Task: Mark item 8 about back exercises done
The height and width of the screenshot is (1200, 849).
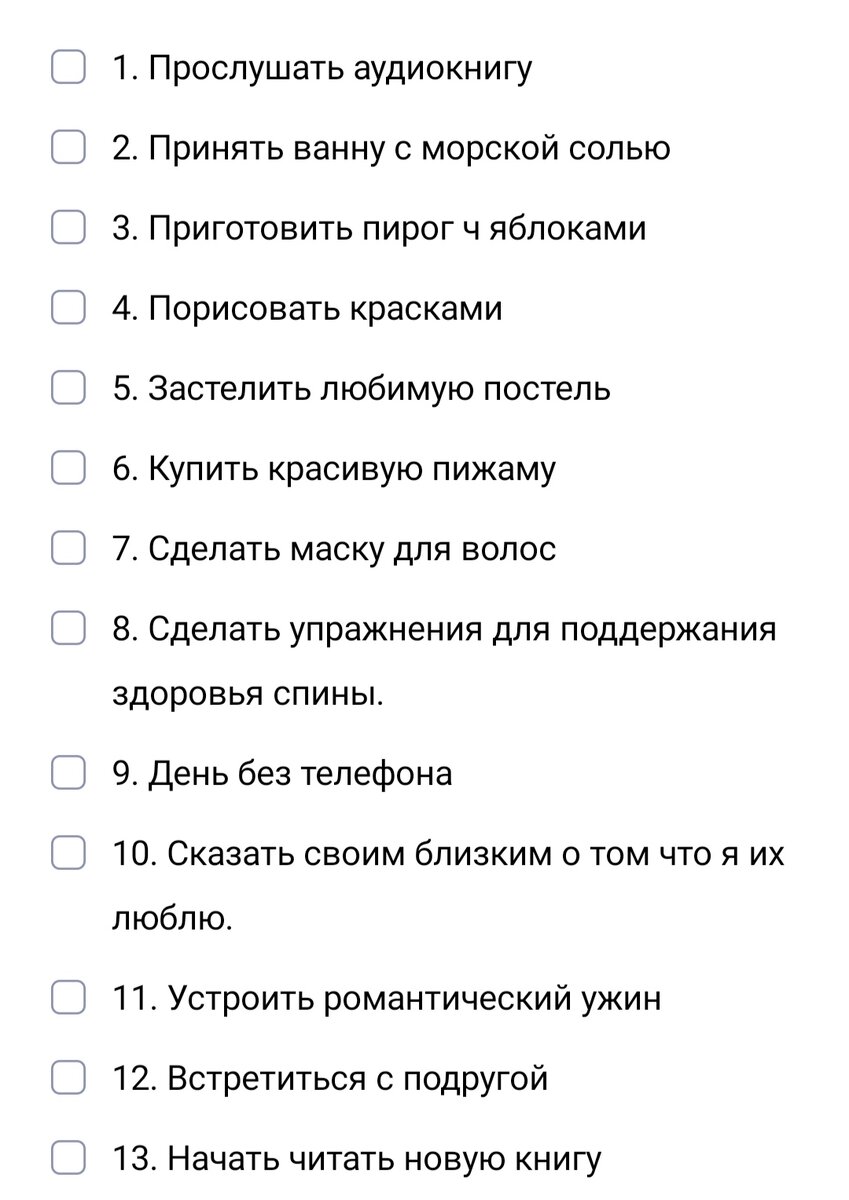Action: [68, 628]
